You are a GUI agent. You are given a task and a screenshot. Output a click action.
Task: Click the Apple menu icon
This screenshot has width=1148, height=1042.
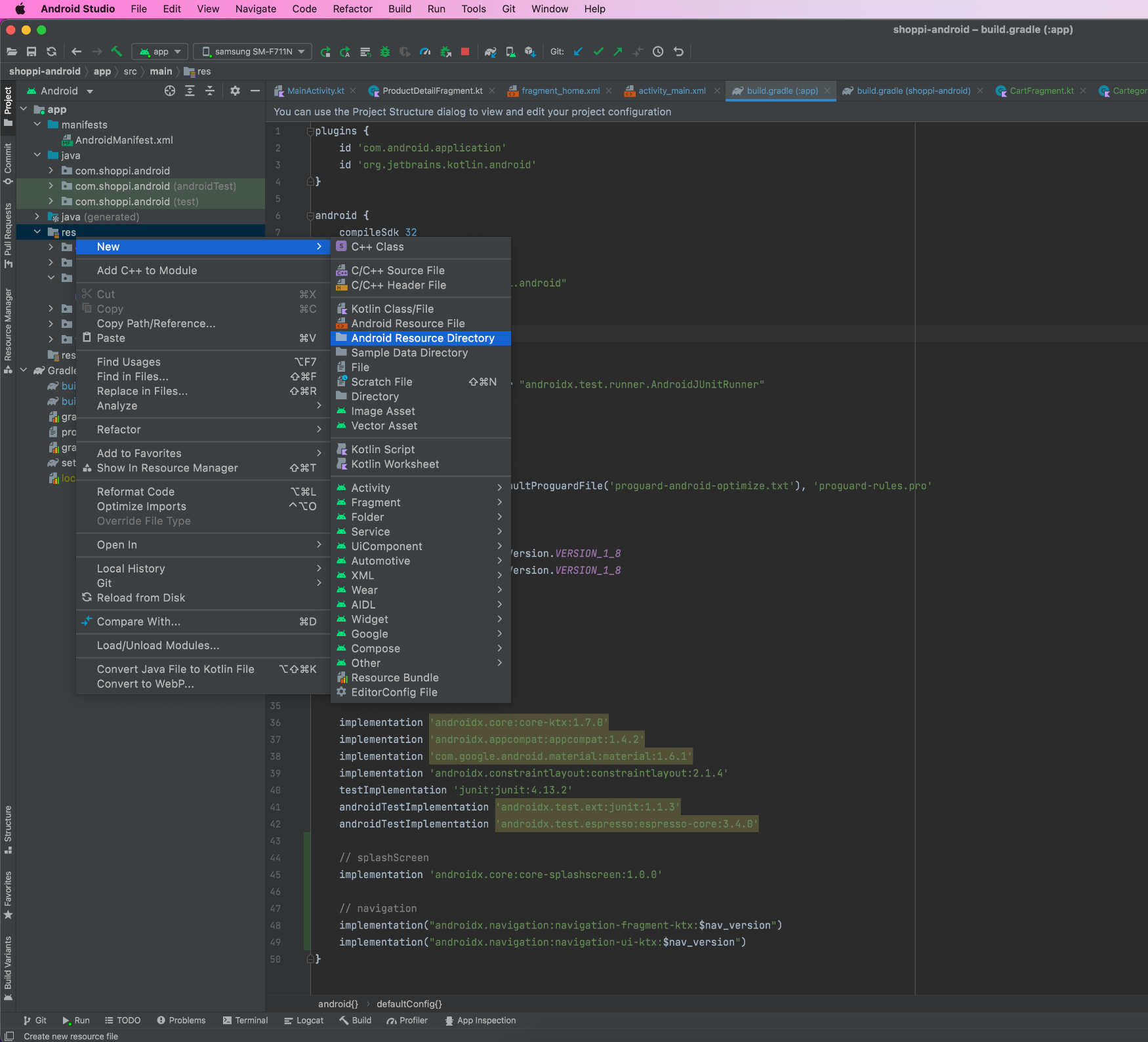tap(20, 9)
